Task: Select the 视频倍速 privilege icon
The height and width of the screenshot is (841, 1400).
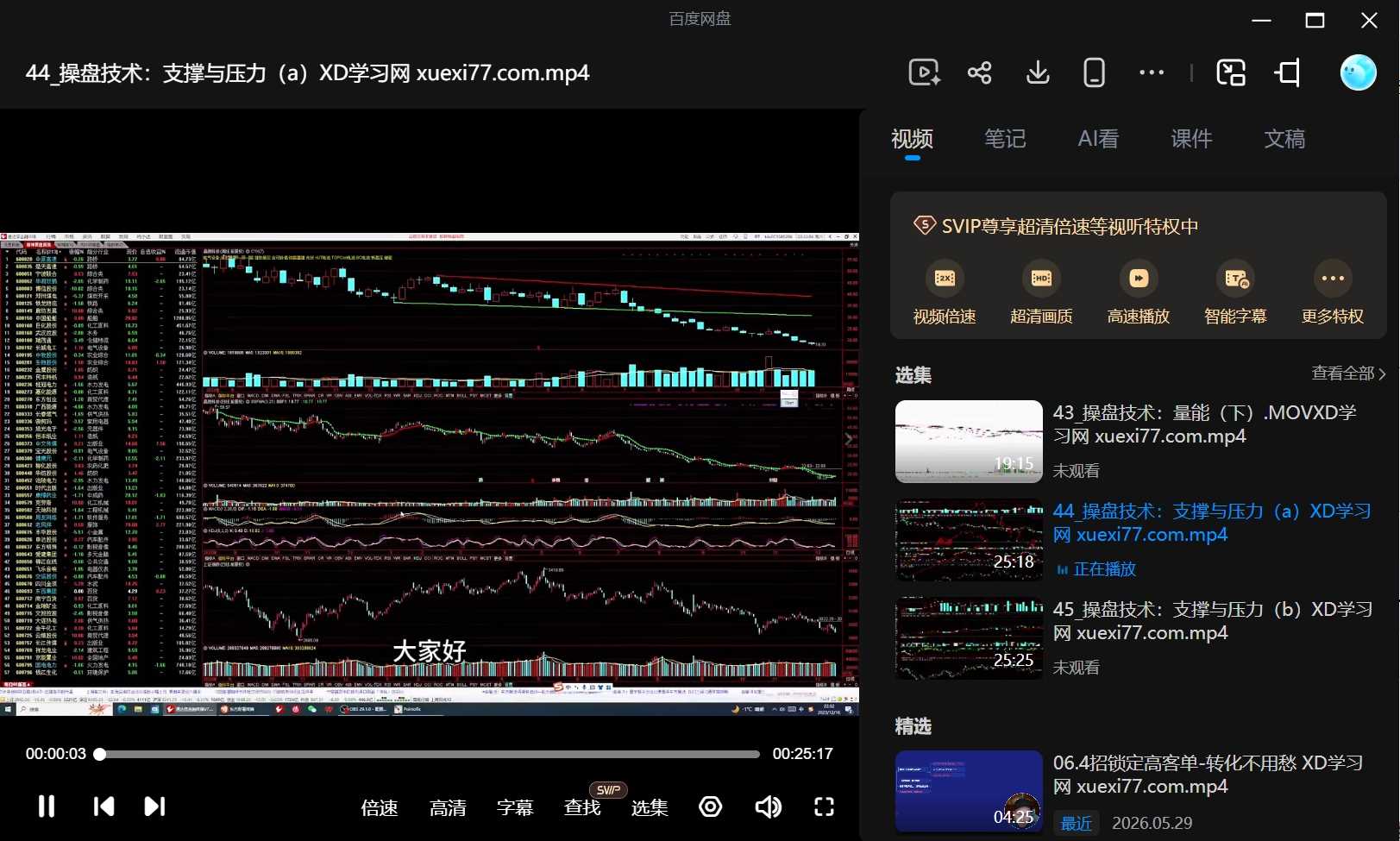Action: pyautogui.click(x=945, y=278)
